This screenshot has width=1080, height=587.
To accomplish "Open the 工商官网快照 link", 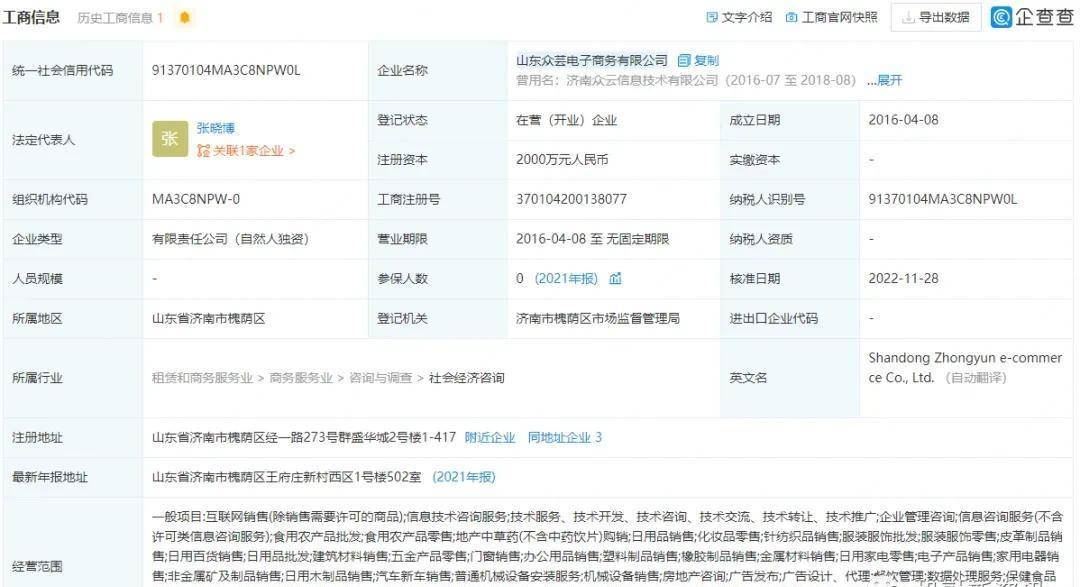I will click(x=840, y=17).
